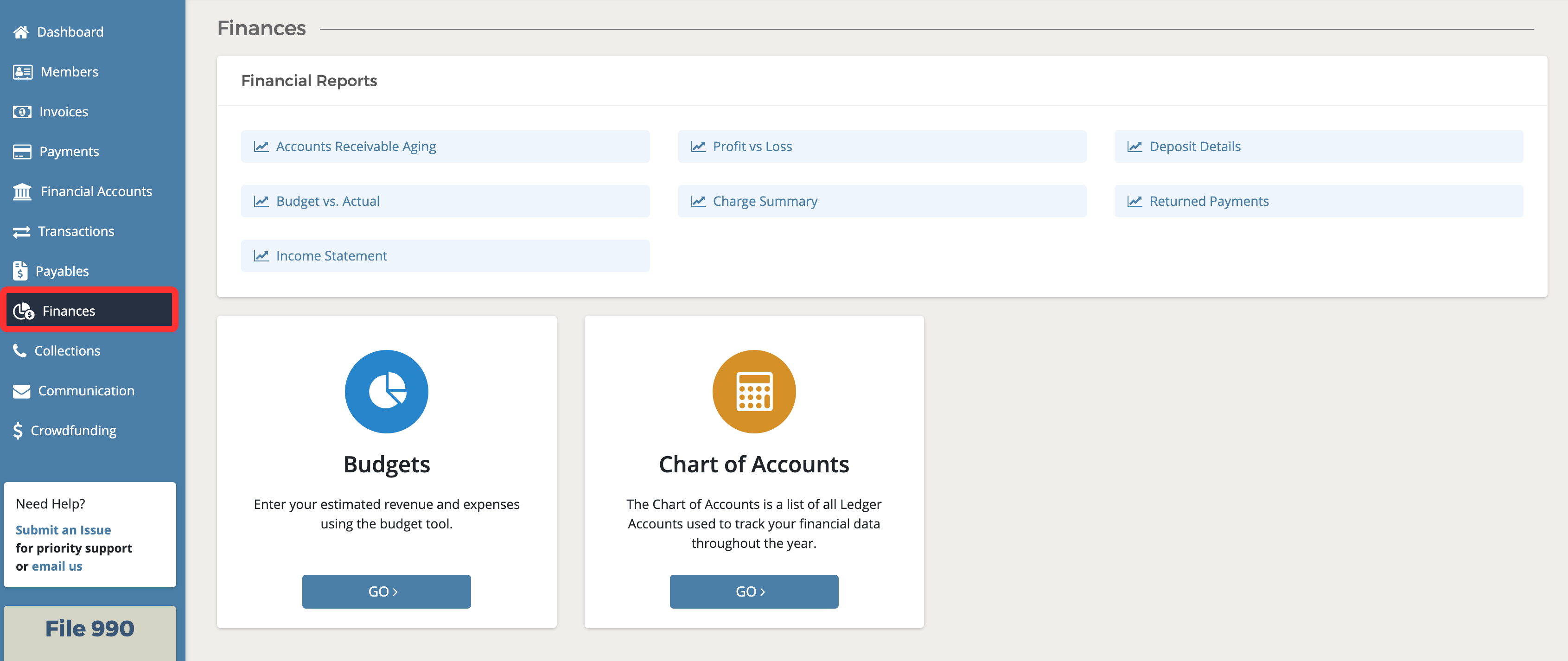Select the Financial Accounts bank icon
Screen dimensions: 1568x661
pyautogui.click(x=22, y=191)
